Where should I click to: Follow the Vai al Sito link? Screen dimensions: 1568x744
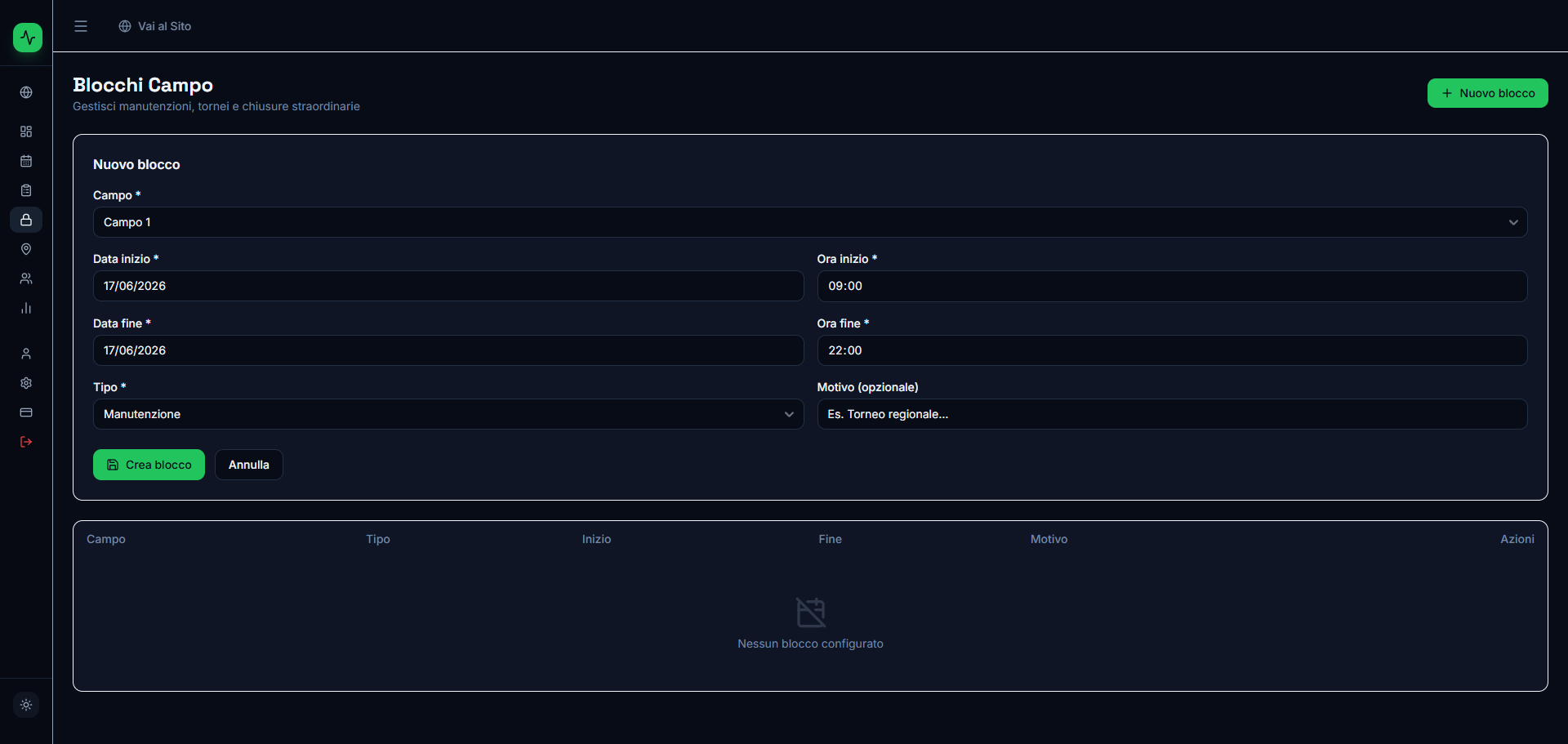click(x=155, y=26)
